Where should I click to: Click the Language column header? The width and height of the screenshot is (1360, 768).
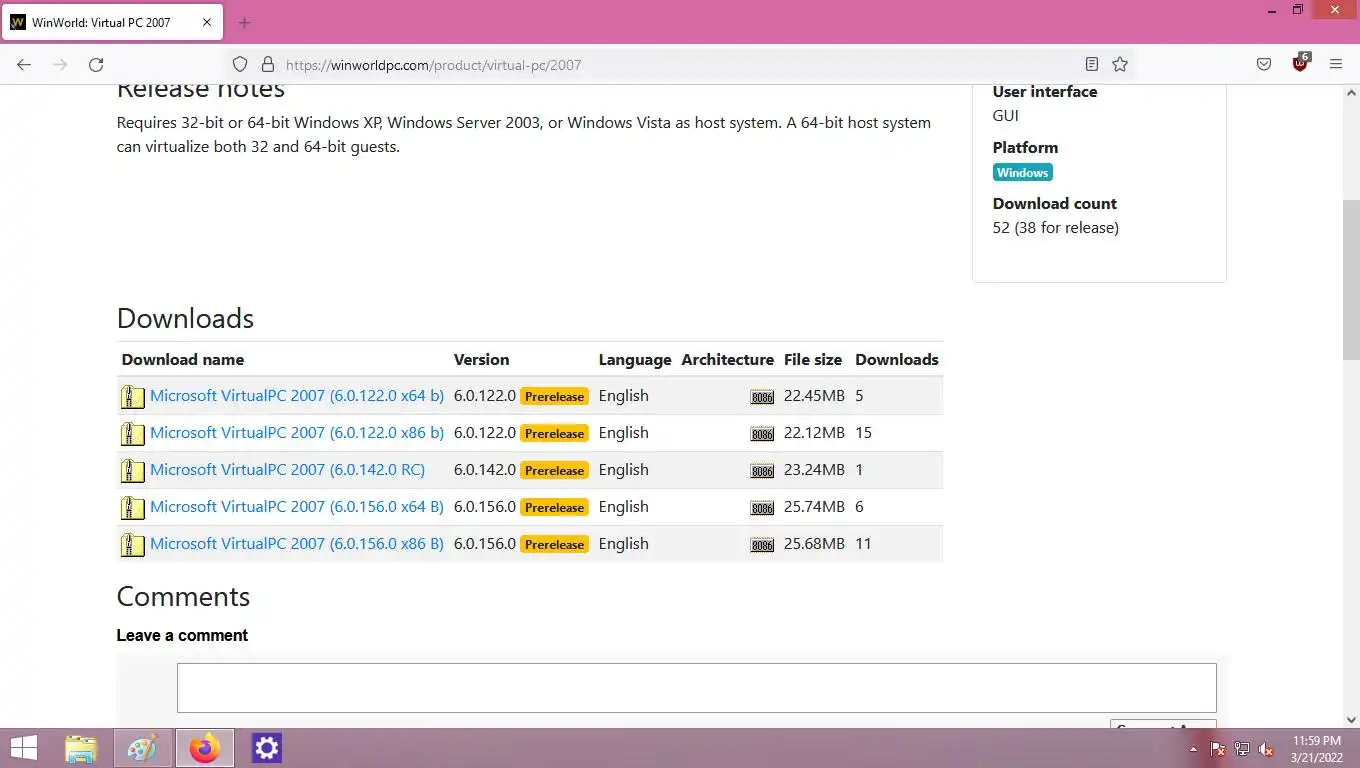coord(635,359)
